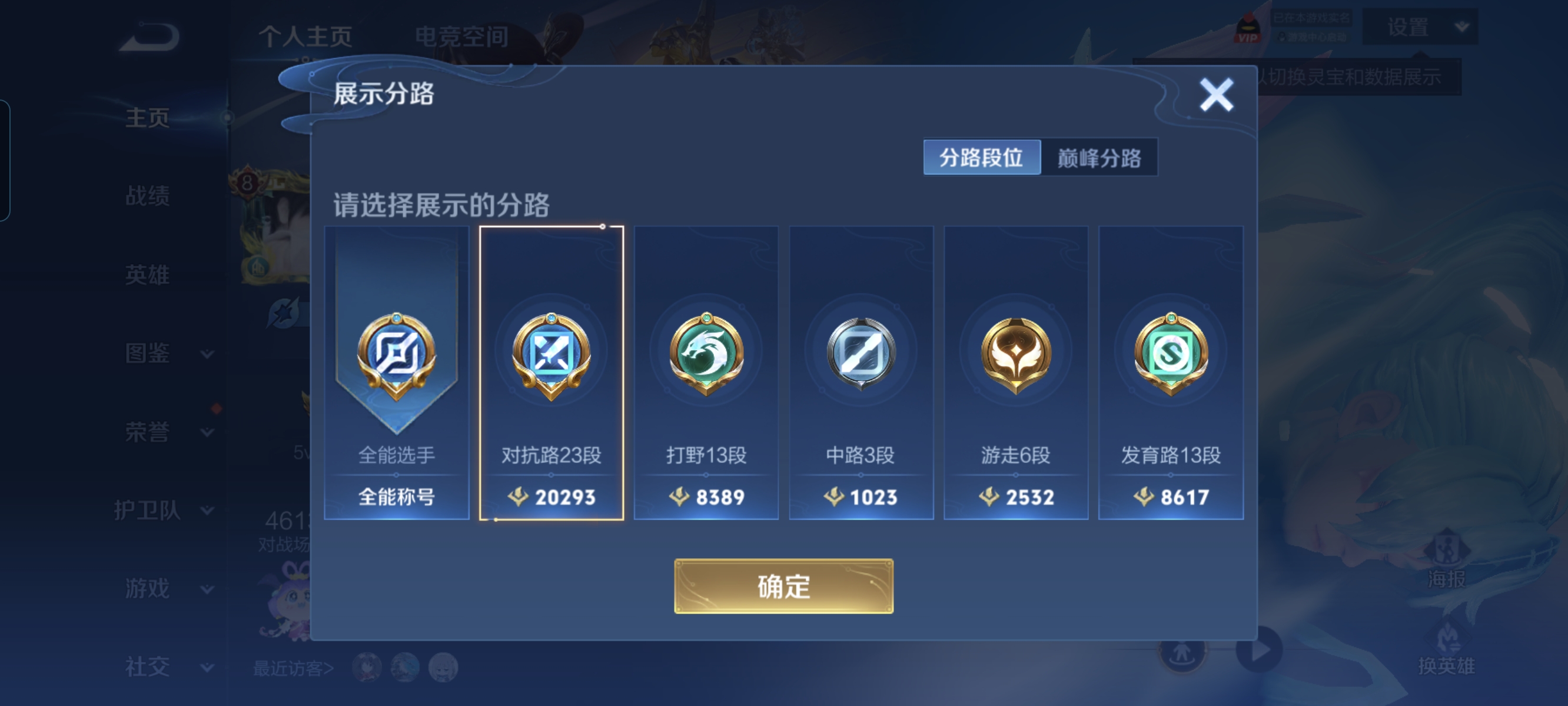Expand the 图鉴 sidebar chevron
Viewport: 1568px width, 706px height.
click(x=208, y=354)
